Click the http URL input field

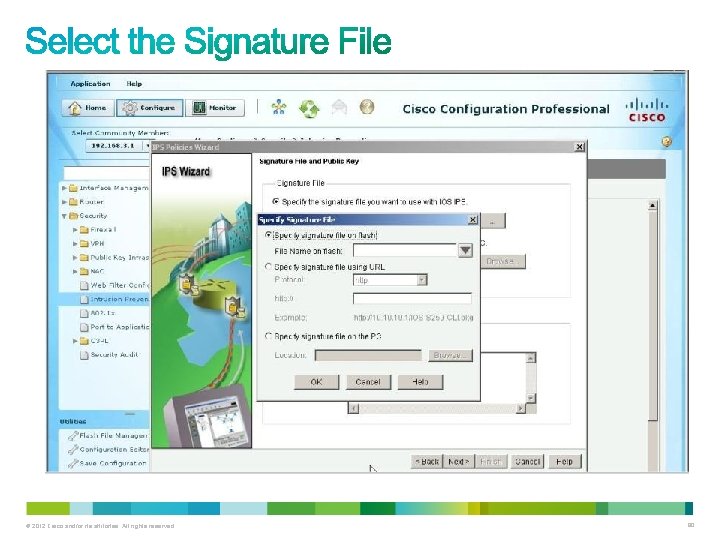(412, 298)
